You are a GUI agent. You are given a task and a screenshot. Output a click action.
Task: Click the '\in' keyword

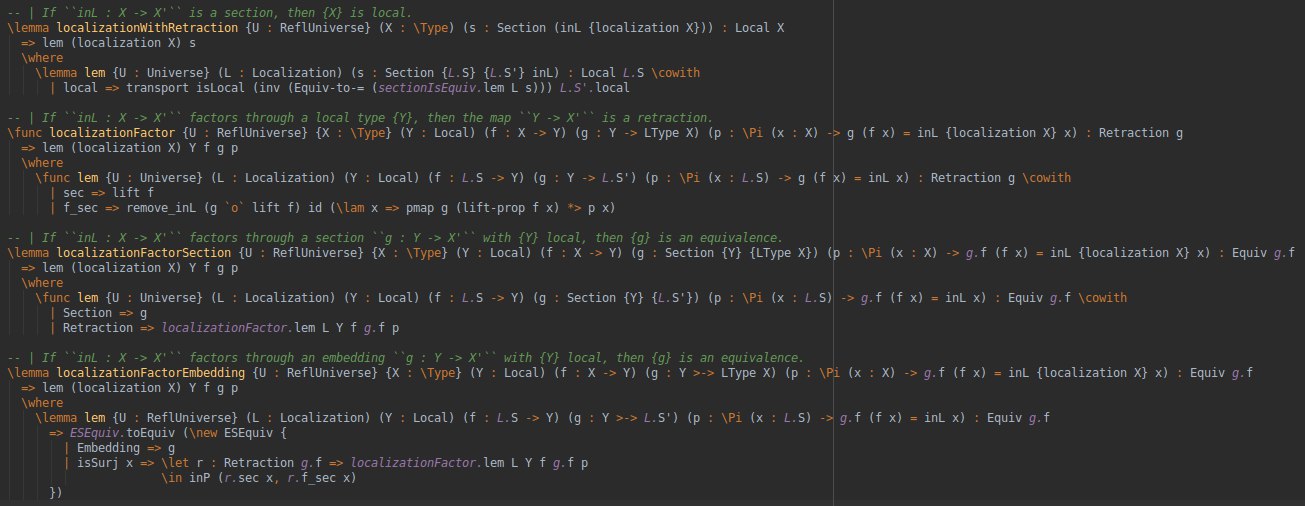click(171, 477)
